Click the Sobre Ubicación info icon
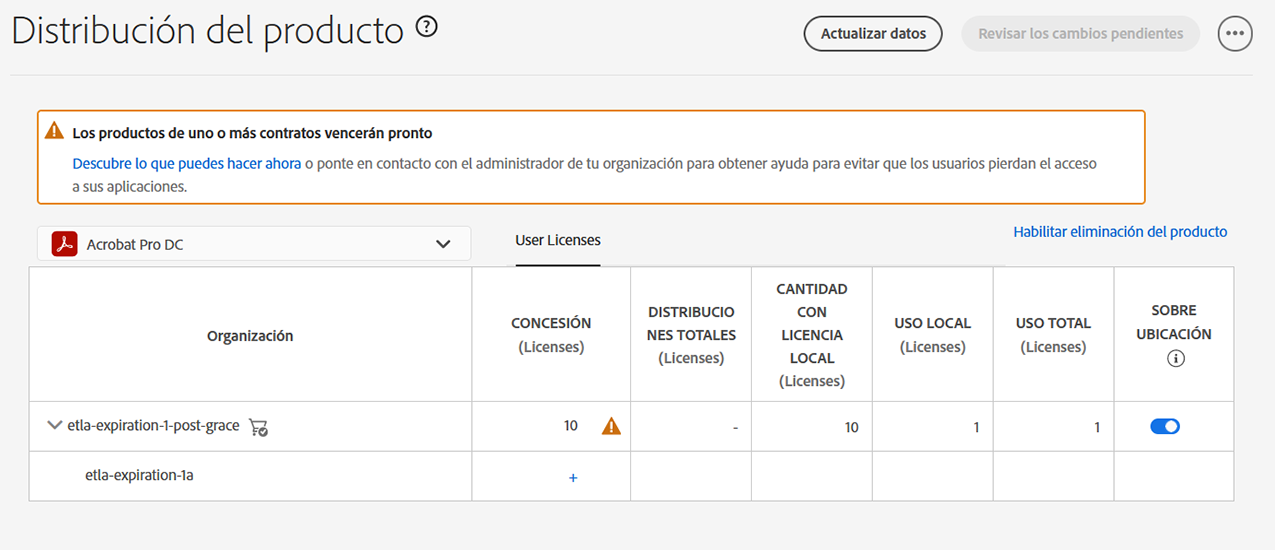 pos(1175,359)
